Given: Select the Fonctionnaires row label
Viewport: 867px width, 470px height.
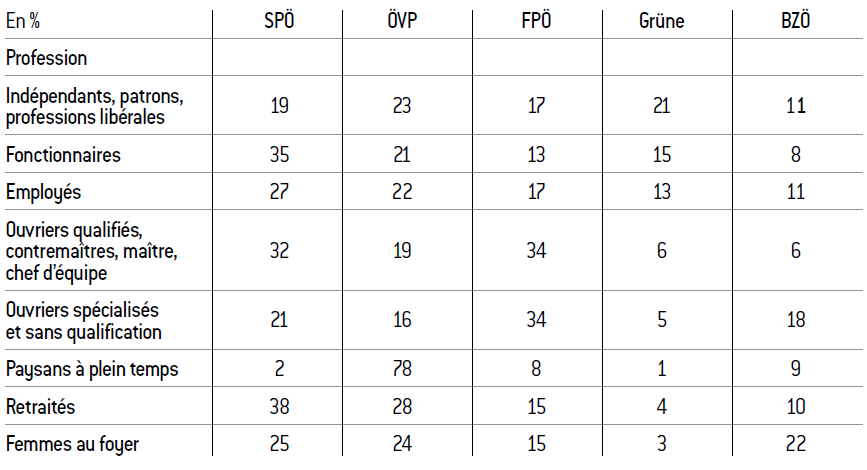Looking at the screenshot, I should click(63, 155).
